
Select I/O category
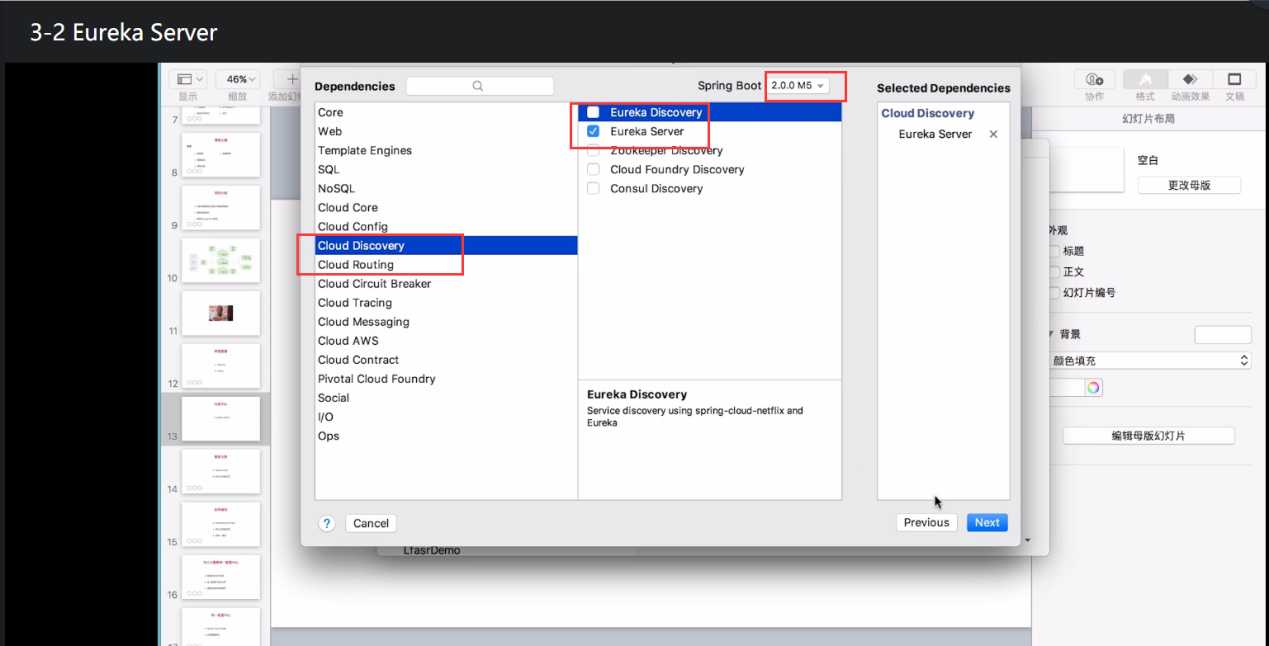click(x=446, y=416)
